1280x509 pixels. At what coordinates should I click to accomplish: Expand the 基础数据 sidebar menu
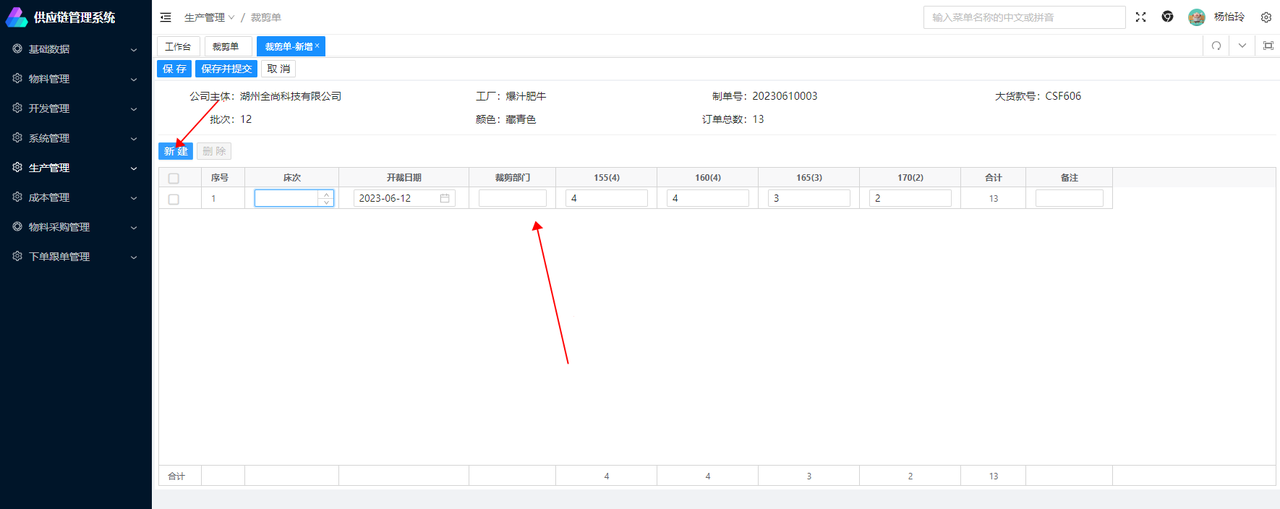(75, 49)
